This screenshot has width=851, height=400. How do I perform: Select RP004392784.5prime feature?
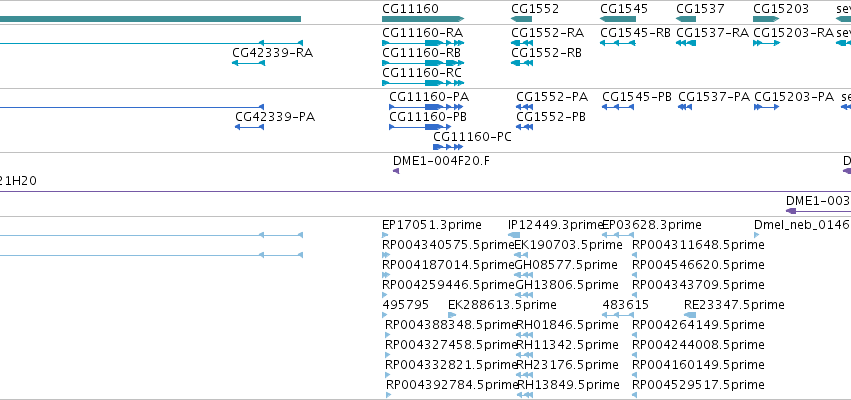point(453,385)
